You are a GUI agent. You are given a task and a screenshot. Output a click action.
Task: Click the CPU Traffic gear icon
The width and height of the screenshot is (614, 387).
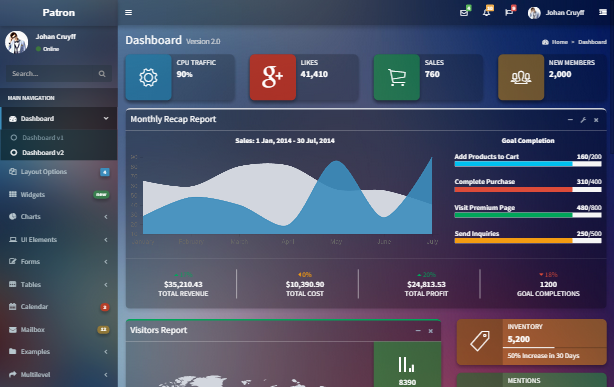(148, 77)
